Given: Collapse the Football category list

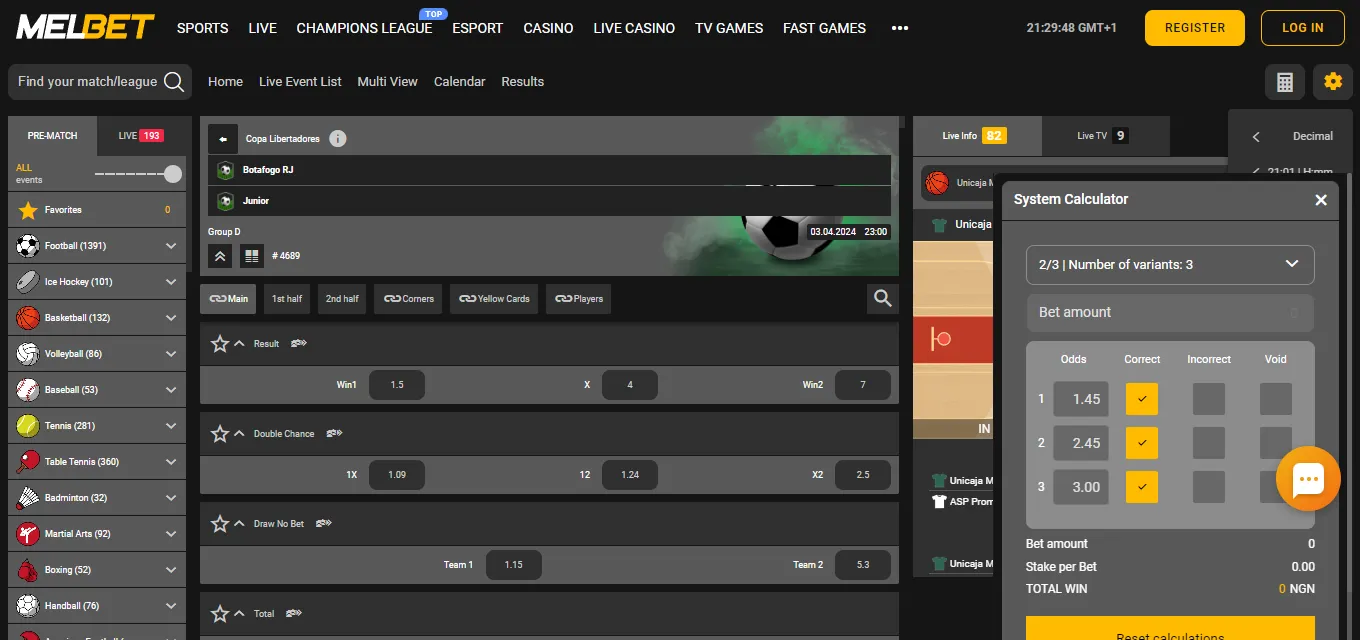Looking at the screenshot, I should pos(170,245).
